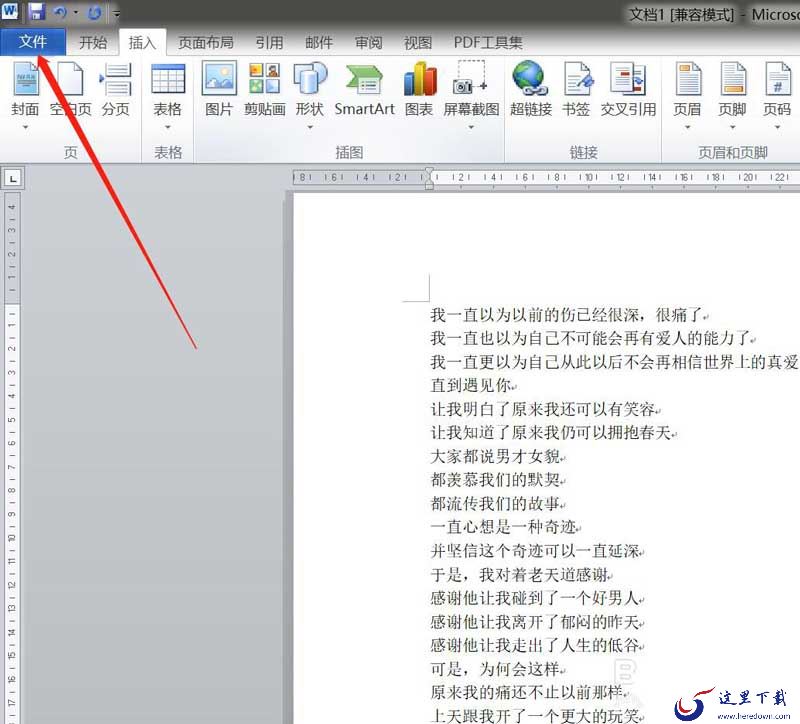Open the 剪贴画 clip art tool
Image resolution: width=800 pixels, height=724 pixels.
click(x=264, y=79)
